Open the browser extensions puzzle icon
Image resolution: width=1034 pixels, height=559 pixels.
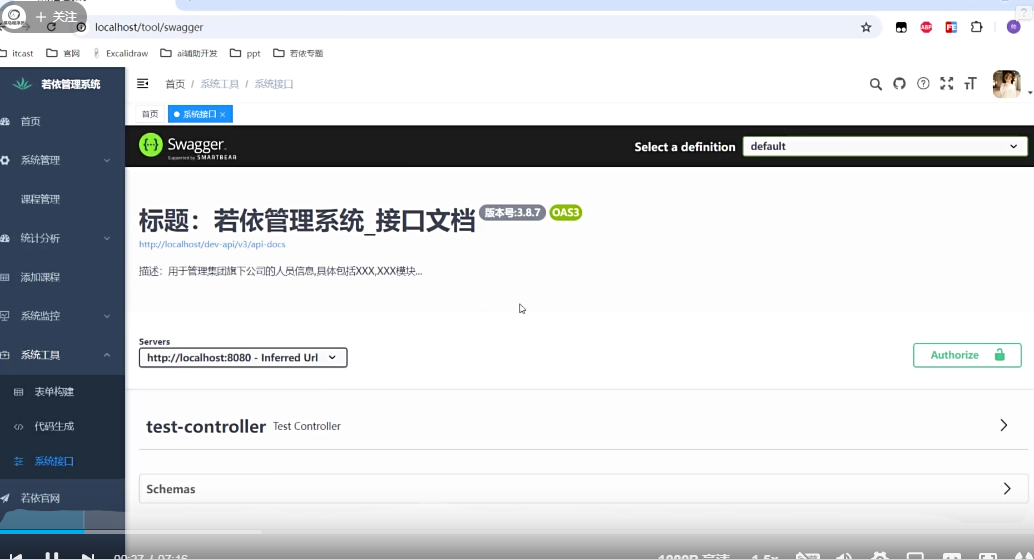977,27
